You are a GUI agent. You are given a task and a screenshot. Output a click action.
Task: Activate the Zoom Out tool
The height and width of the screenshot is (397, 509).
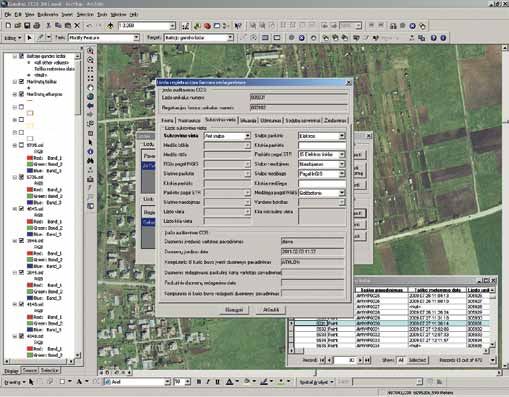90,60
